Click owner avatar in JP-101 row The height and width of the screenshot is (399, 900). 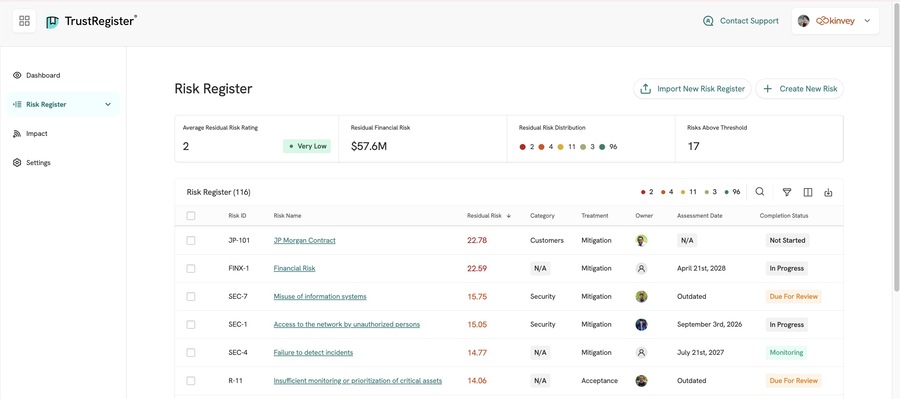click(x=641, y=241)
